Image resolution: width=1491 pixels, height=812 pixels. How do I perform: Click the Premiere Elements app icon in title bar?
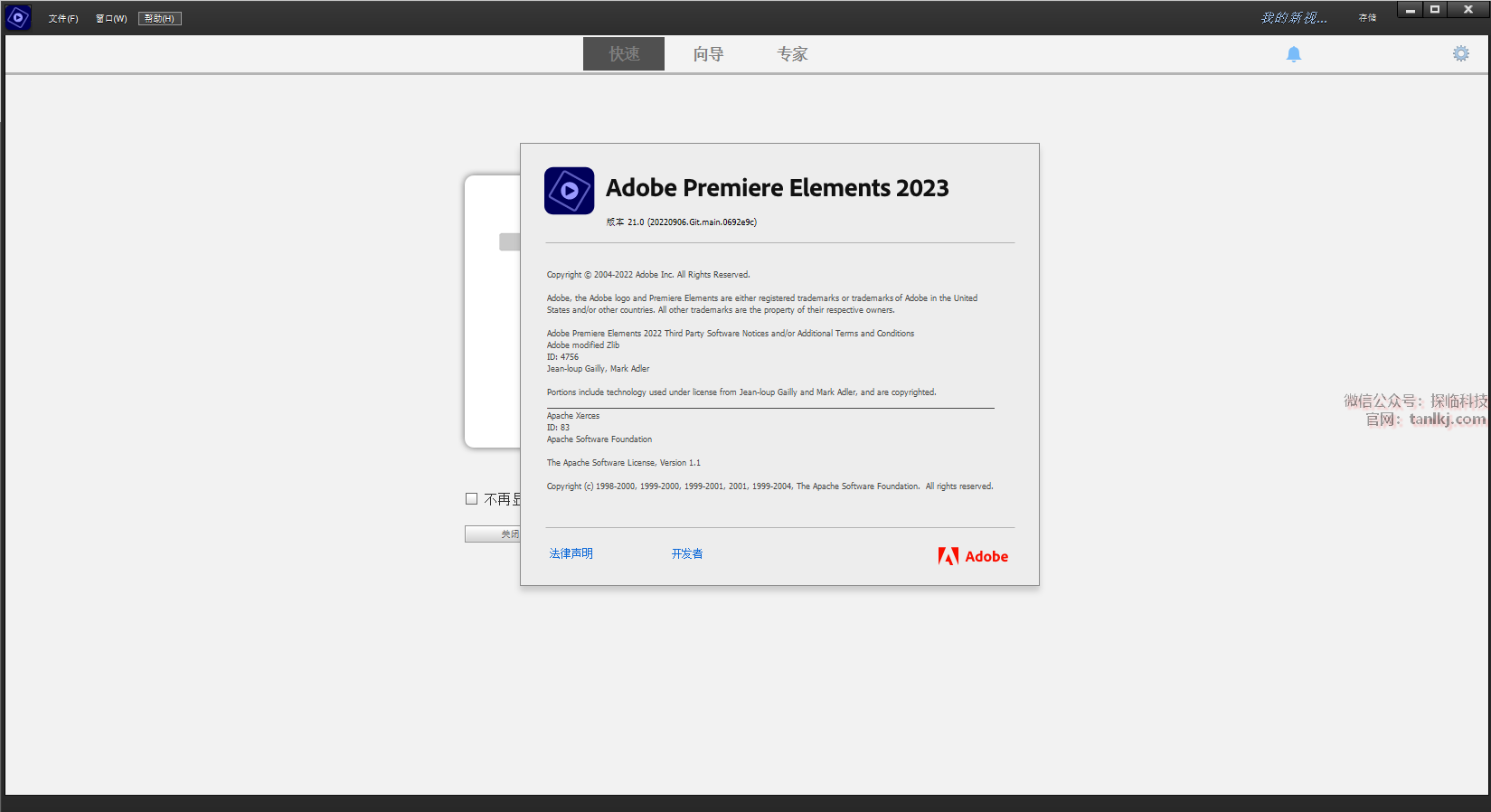click(18, 17)
